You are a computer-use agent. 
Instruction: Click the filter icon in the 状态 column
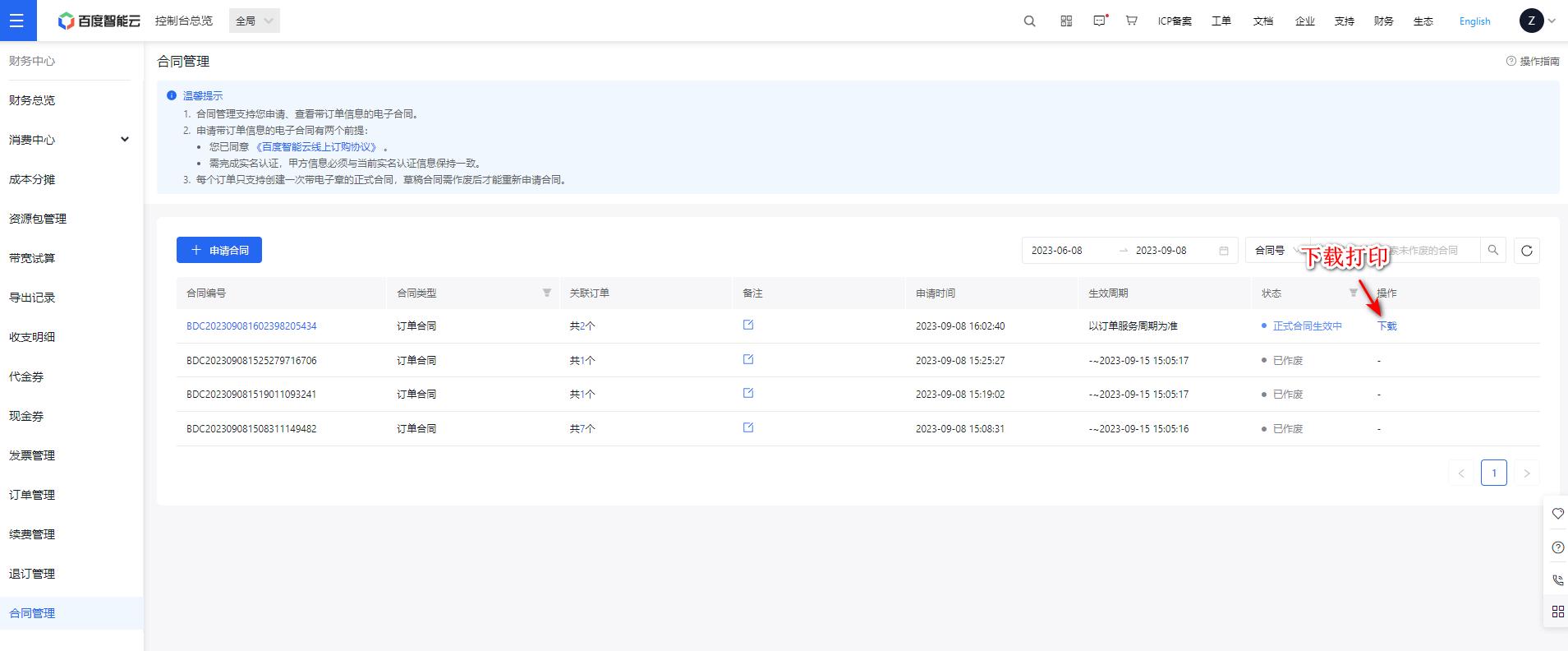point(1353,293)
